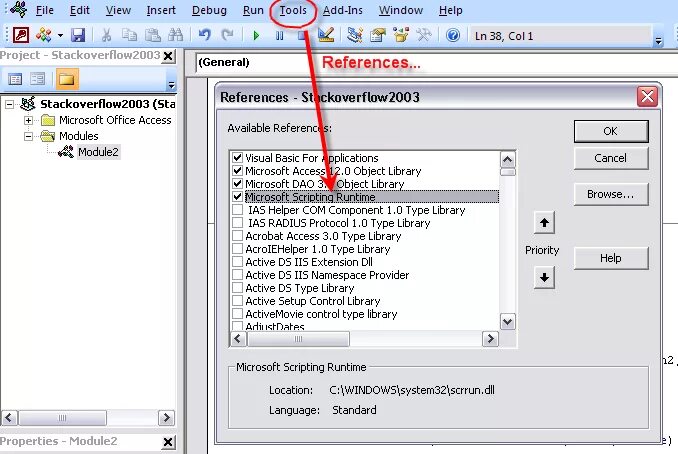678x454 pixels.
Task: Open the Debug menu
Action: coord(209,10)
